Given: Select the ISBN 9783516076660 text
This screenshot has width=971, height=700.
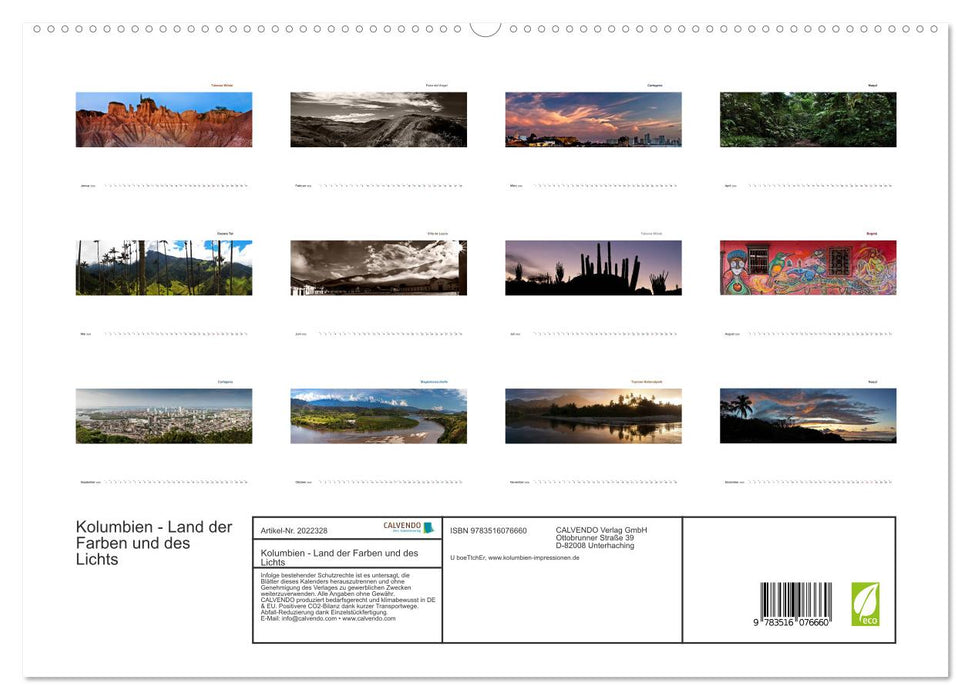Looking at the screenshot, I should click(487, 530).
